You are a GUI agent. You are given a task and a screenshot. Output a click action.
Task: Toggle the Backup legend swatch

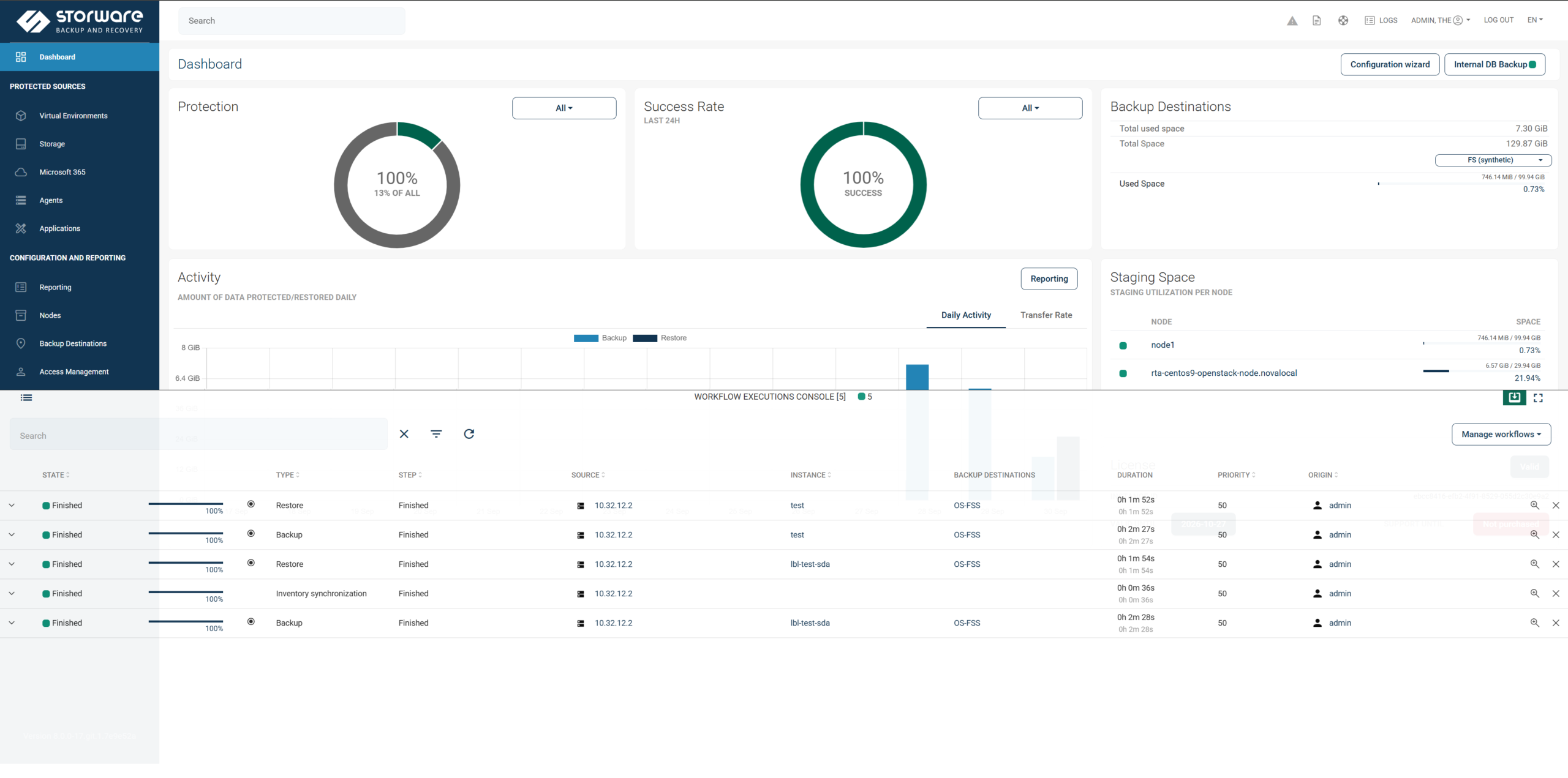pos(586,338)
